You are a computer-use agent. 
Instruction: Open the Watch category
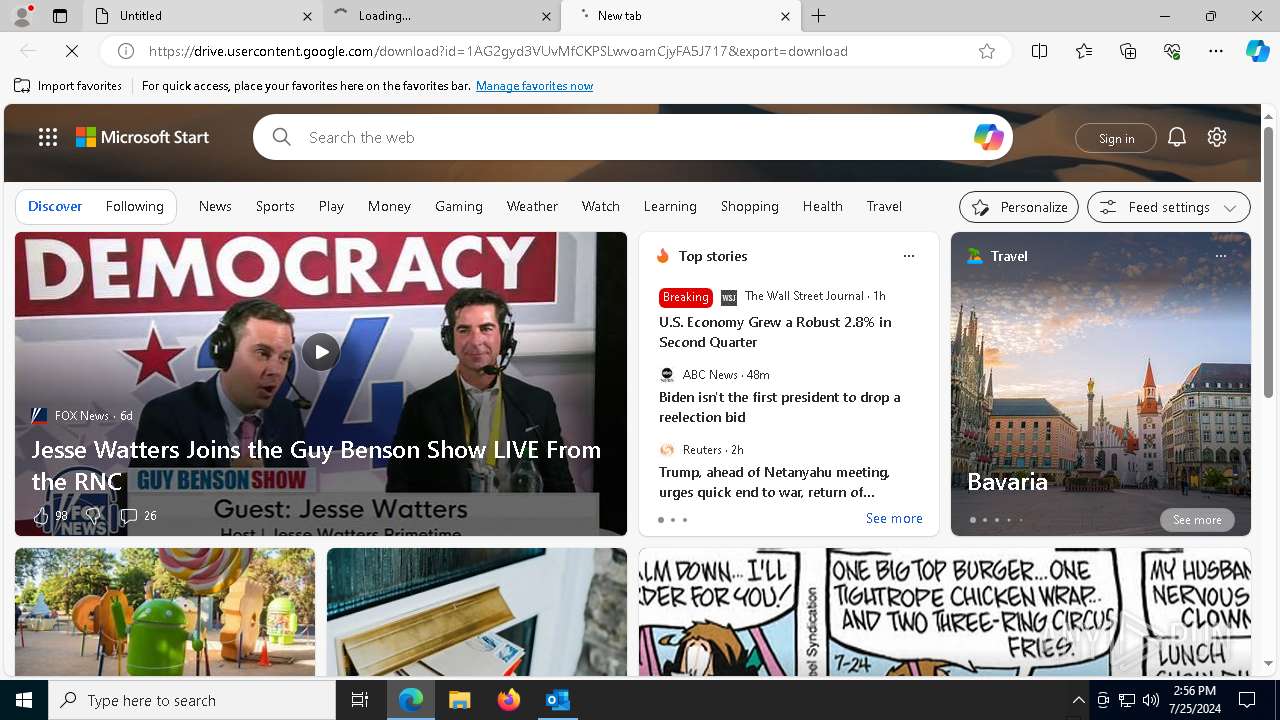601,206
